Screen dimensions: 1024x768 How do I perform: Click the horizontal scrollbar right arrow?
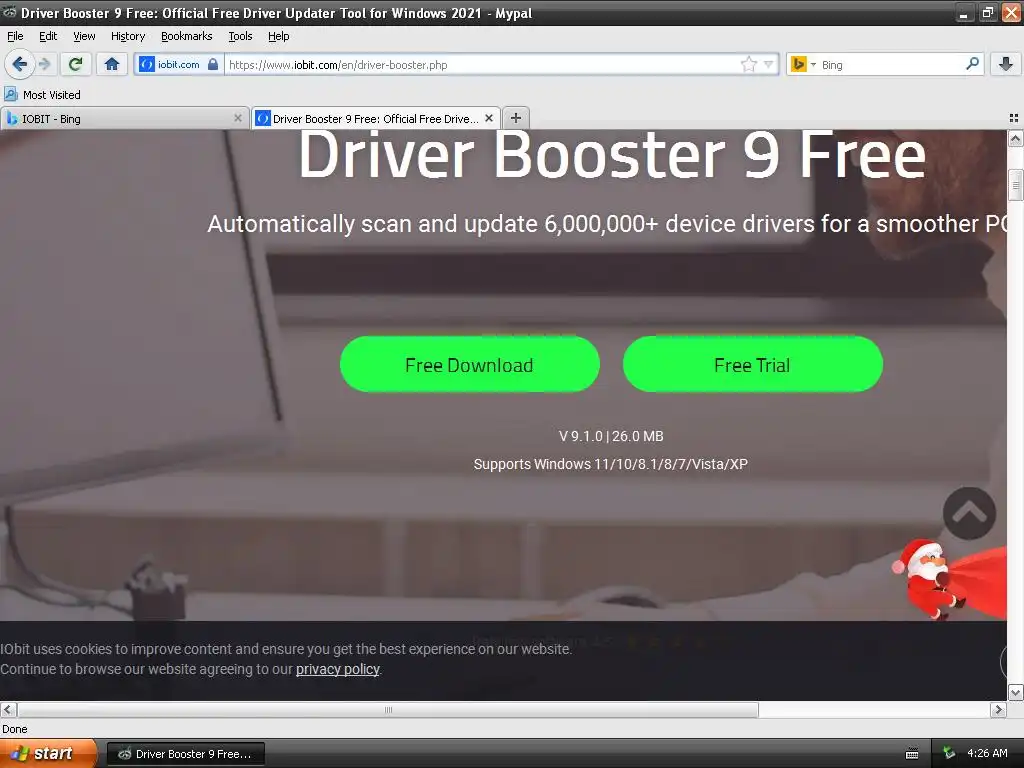(x=998, y=709)
